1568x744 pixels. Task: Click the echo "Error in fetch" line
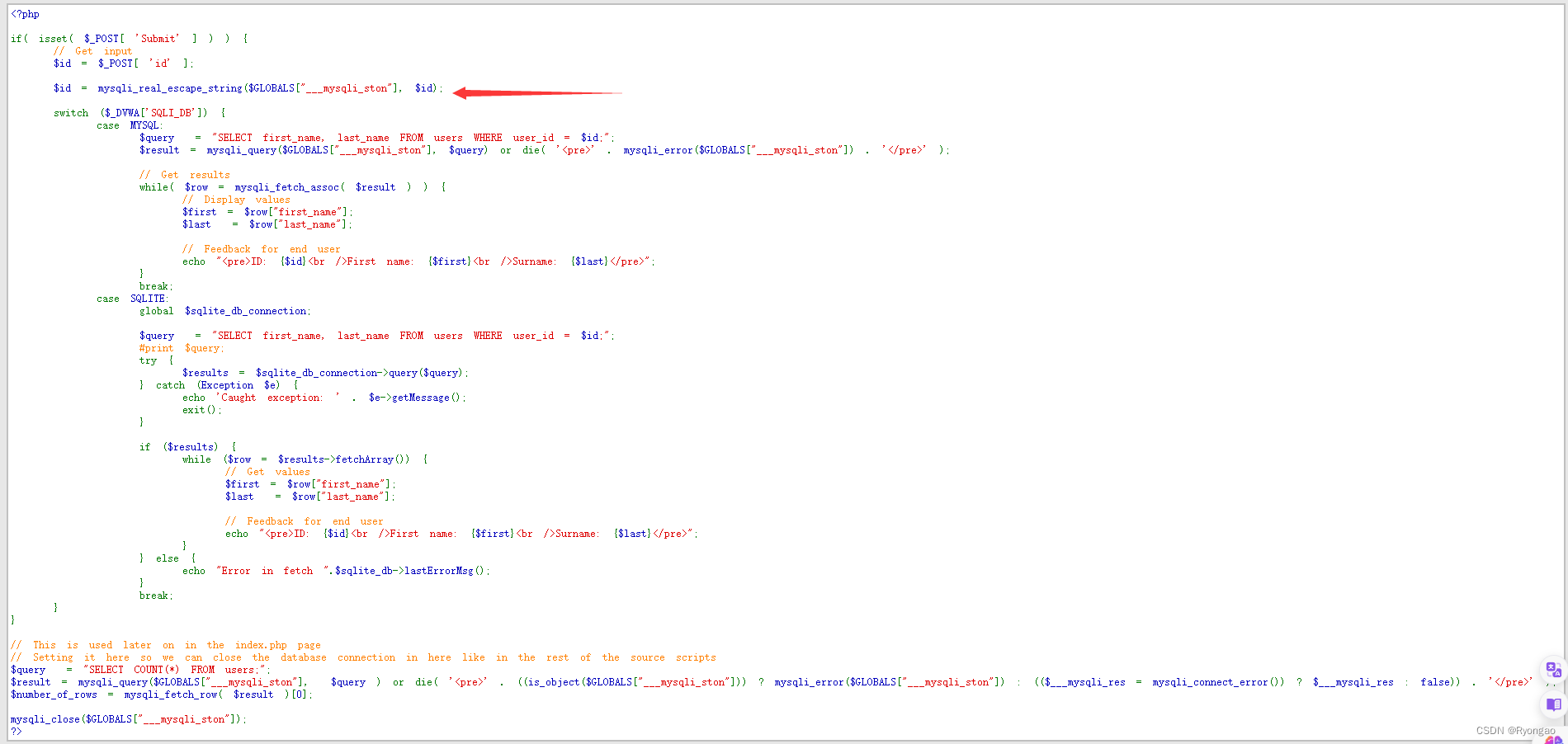coord(336,571)
